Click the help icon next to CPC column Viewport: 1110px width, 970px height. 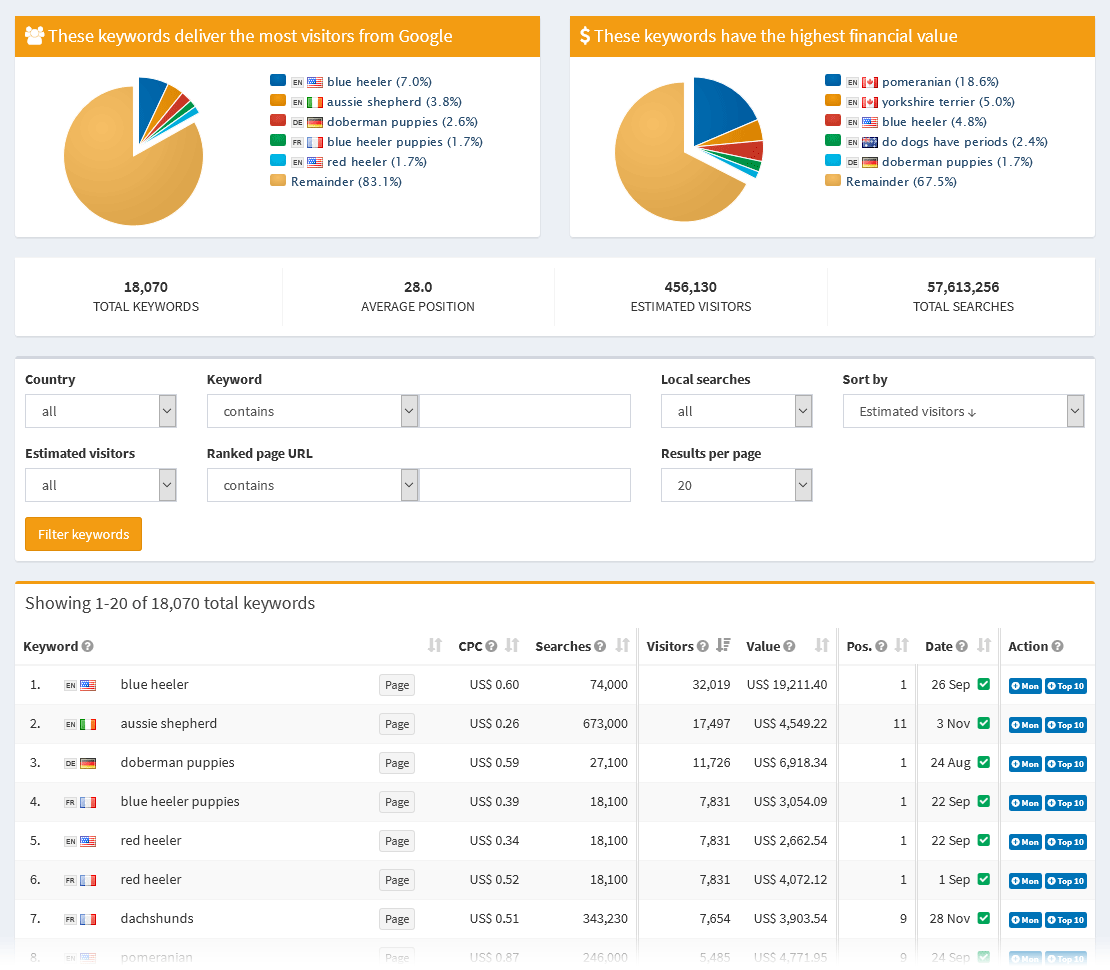490,646
